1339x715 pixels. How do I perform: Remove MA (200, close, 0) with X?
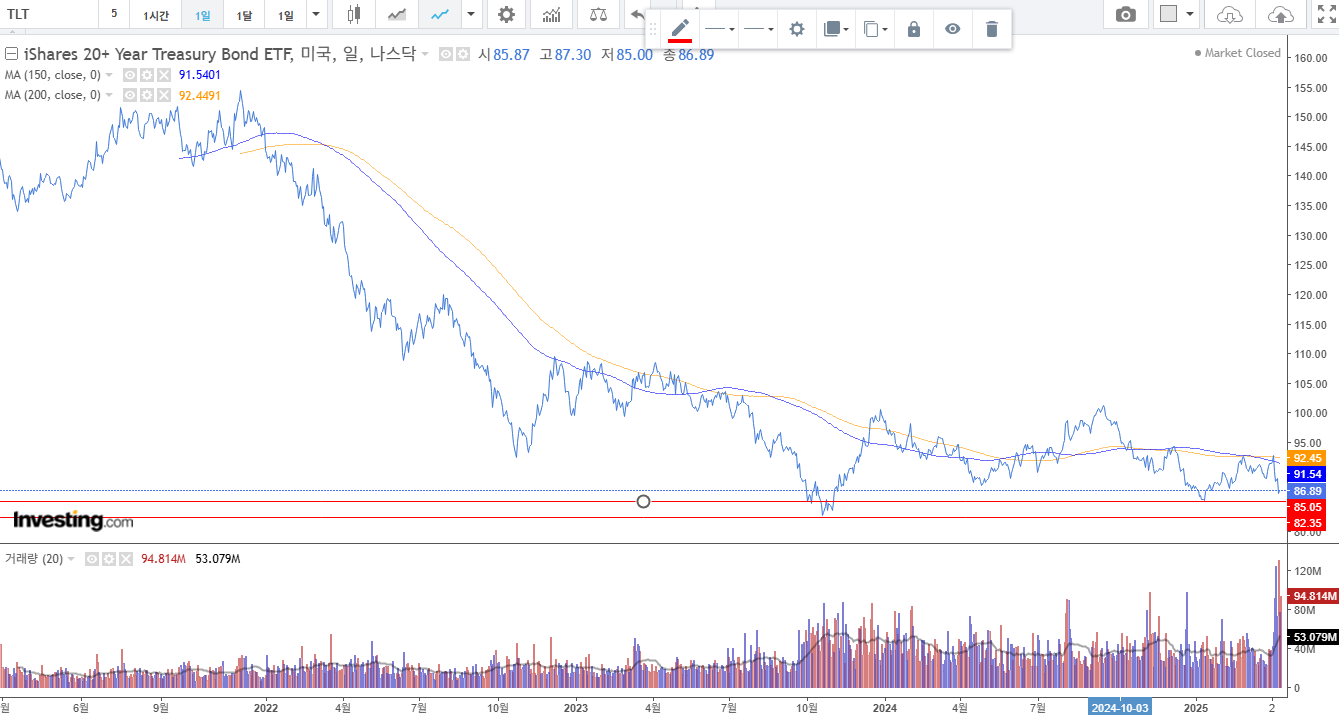point(163,95)
